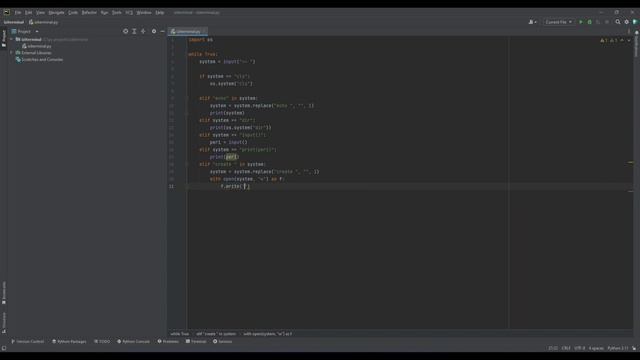Open Python Packages tool window
Image resolution: width=640 pixels, height=360 pixels.
point(69,342)
